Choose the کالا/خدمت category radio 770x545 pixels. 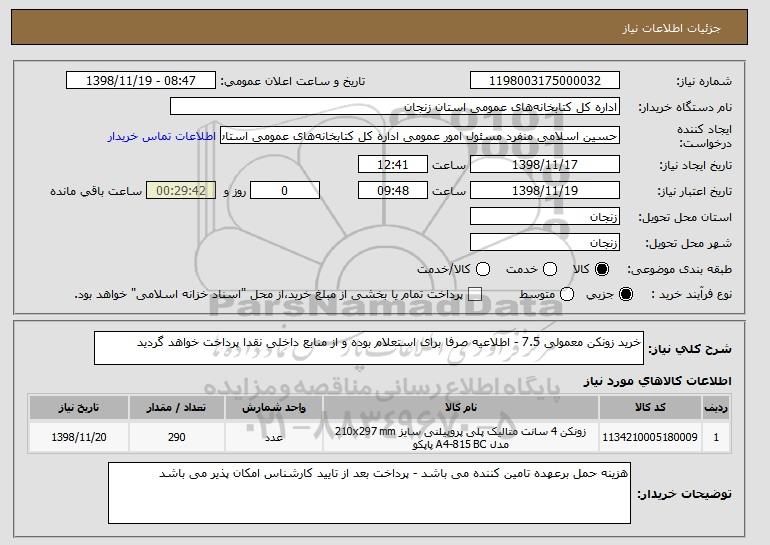(484, 270)
